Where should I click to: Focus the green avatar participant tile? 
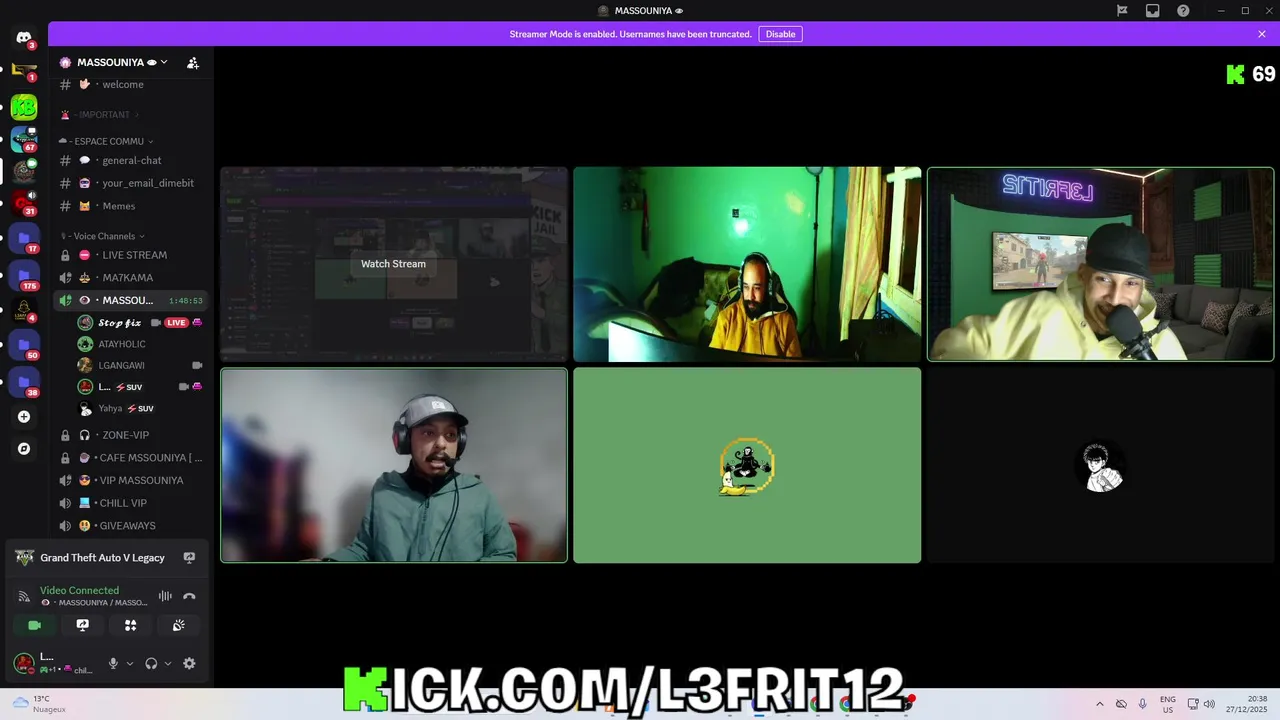tap(747, 465)
